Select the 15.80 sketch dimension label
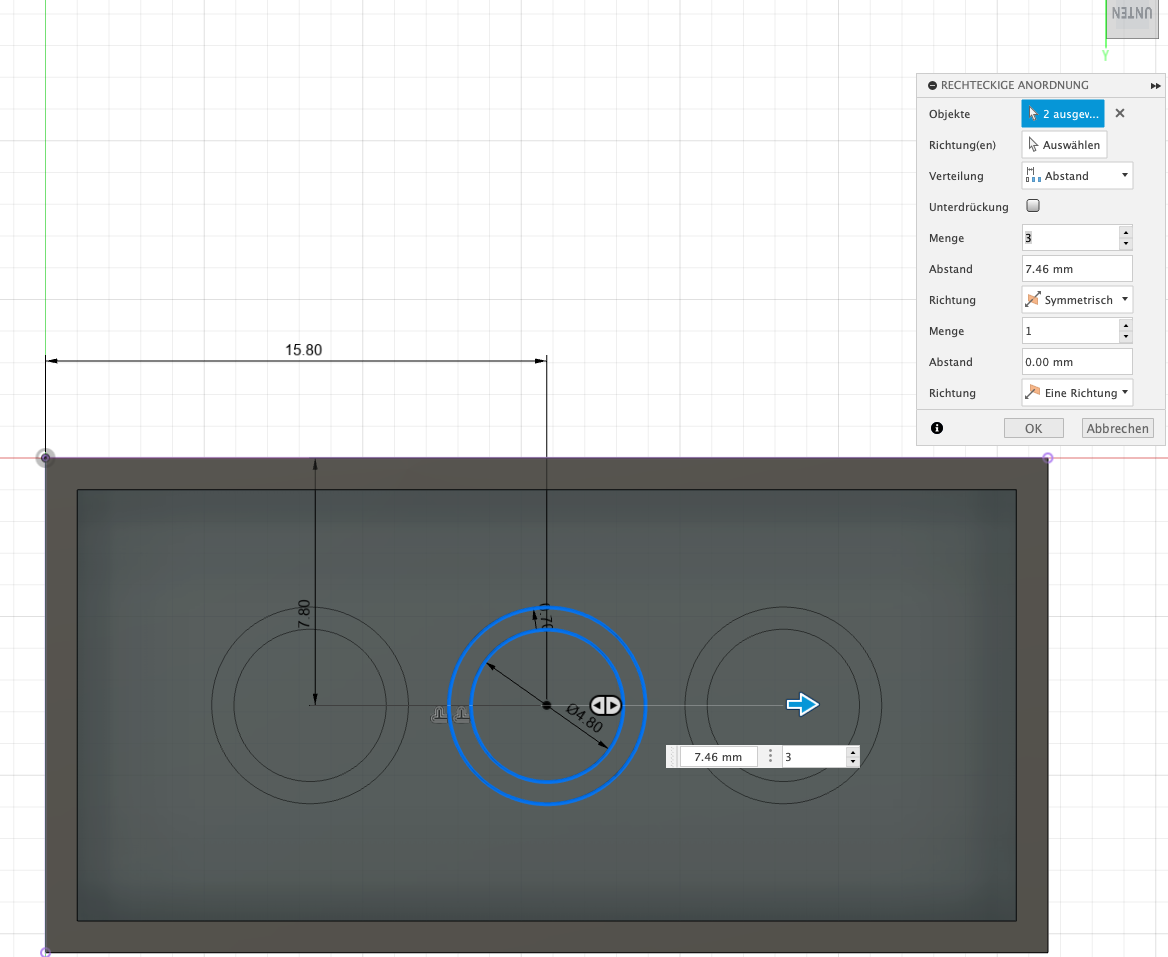The height and width of the screenshot is (957, 1168). click(x=304, y=350)
